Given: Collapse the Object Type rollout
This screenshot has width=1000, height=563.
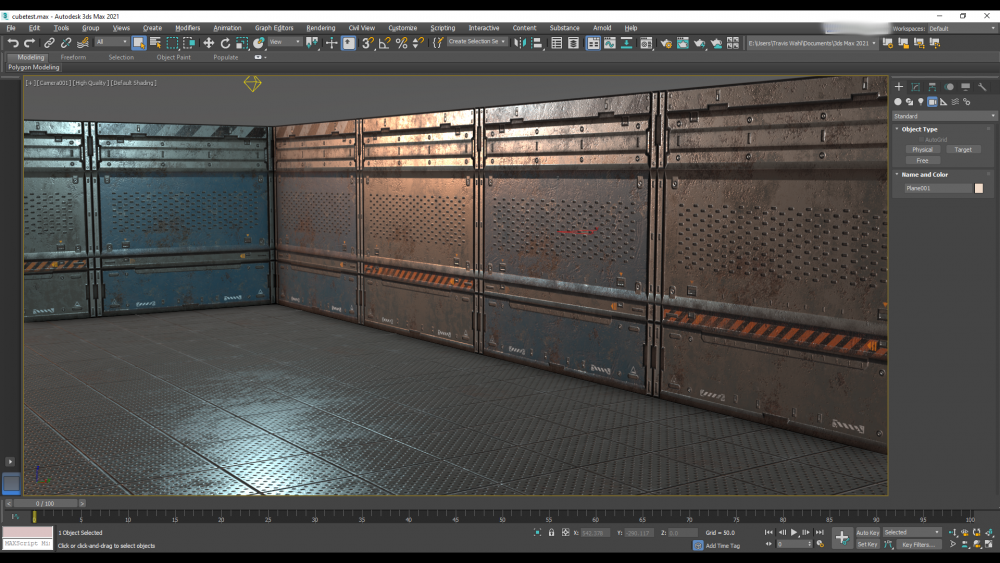Looking at the screenshot, I should coord(919,129).
